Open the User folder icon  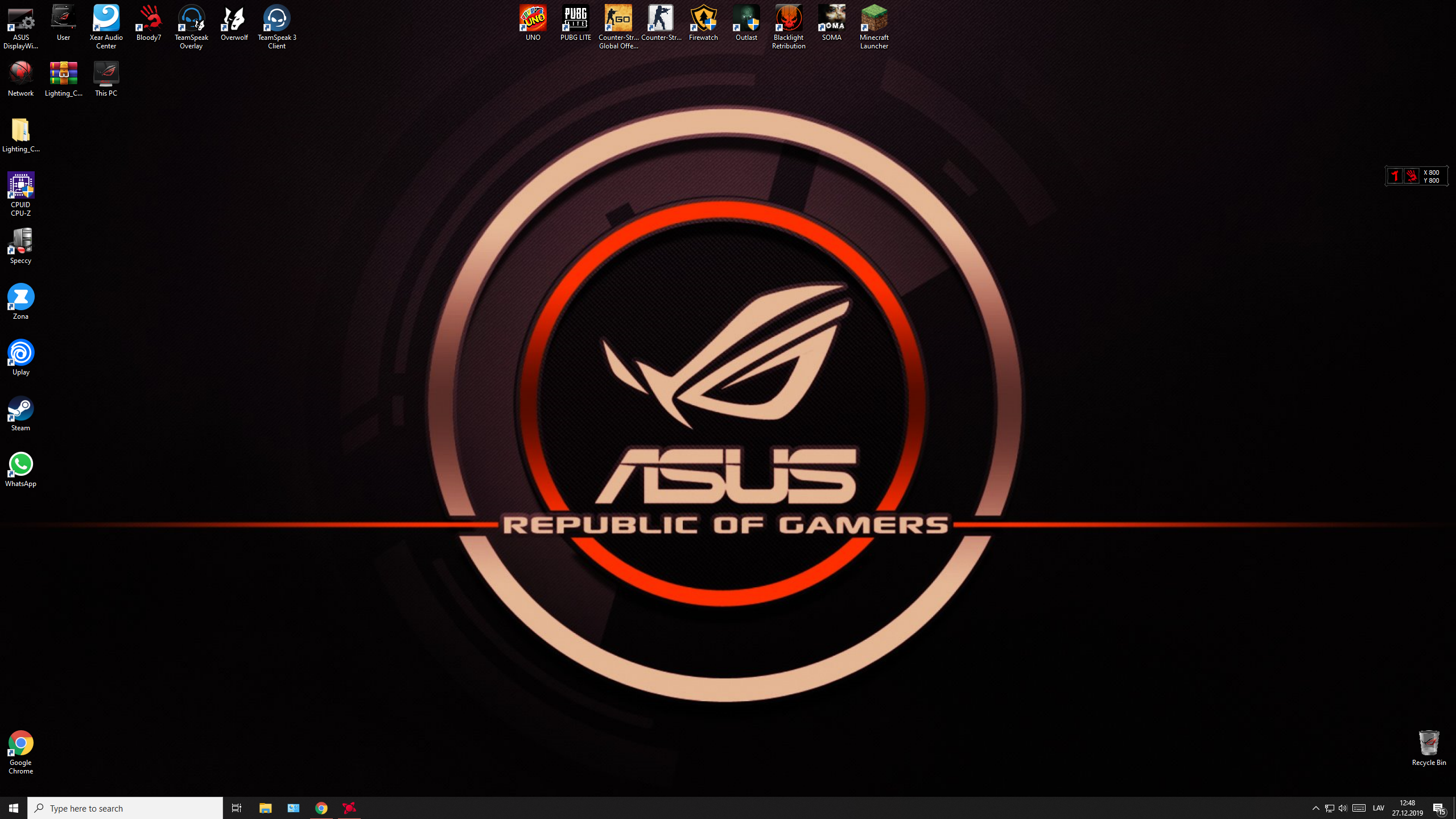coord(63,23)
